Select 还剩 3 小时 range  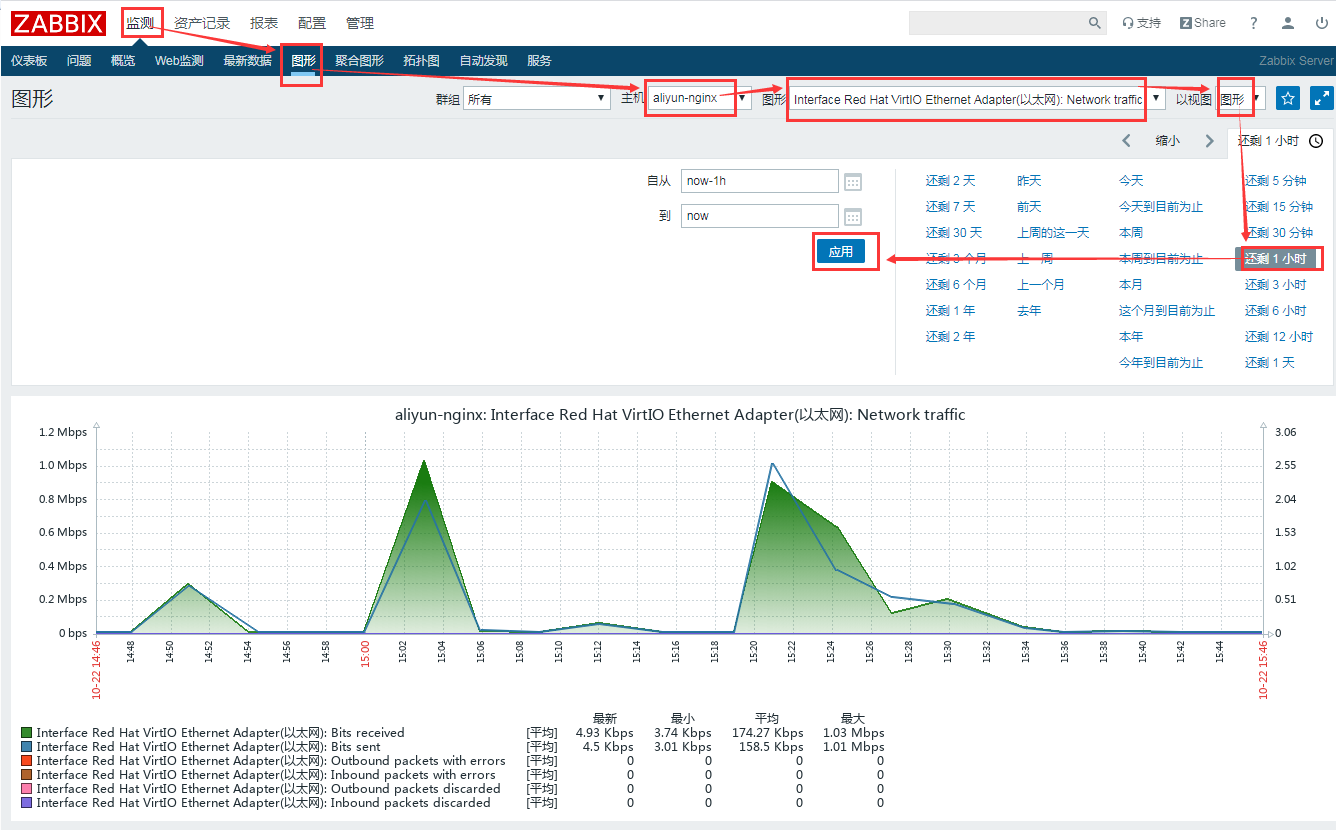pyautogui.click(x=1275, y=285)
